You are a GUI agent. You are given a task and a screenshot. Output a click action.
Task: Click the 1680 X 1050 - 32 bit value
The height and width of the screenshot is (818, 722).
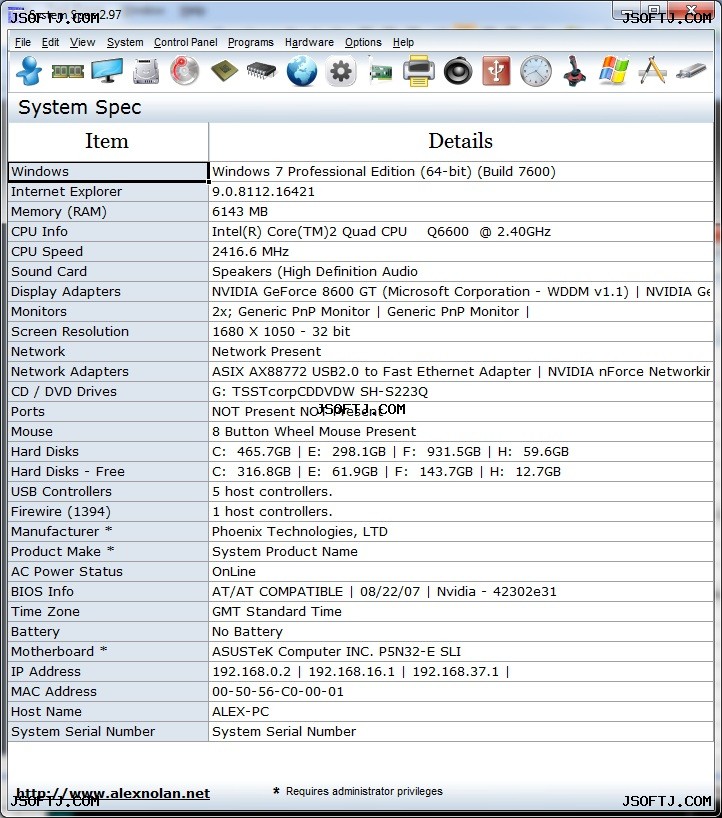click(x=281, y=331)
